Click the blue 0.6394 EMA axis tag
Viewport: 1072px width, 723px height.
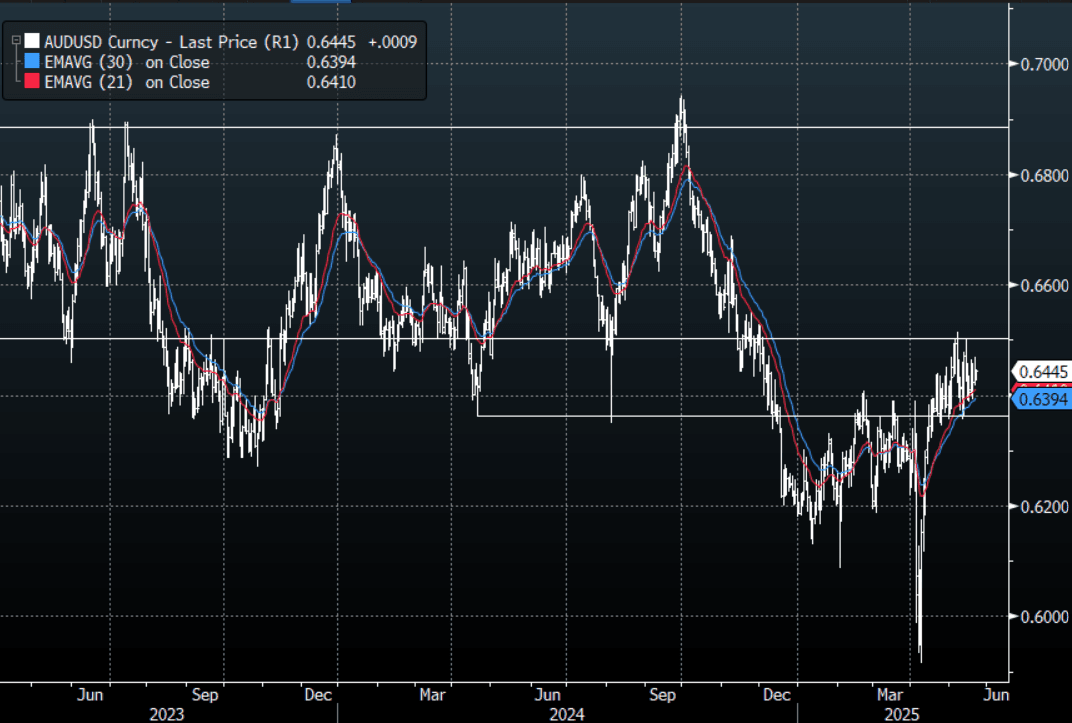(x=1043, y=400)
